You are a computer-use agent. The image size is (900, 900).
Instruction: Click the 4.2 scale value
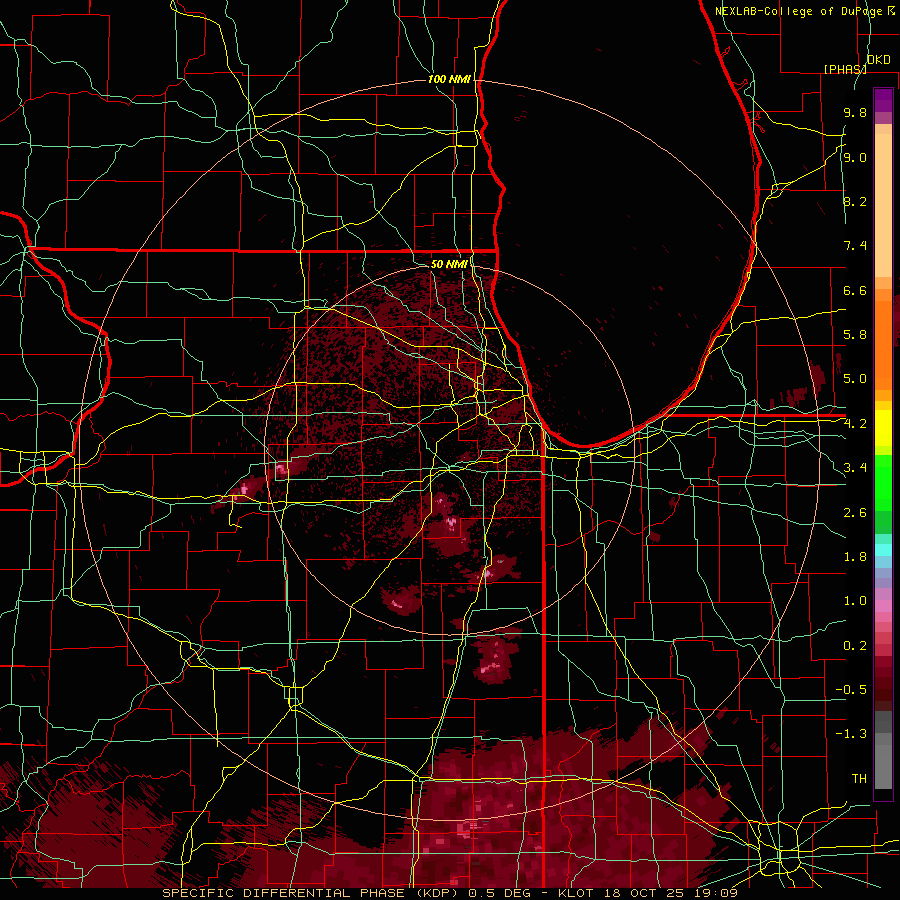[x=855, y=424]
